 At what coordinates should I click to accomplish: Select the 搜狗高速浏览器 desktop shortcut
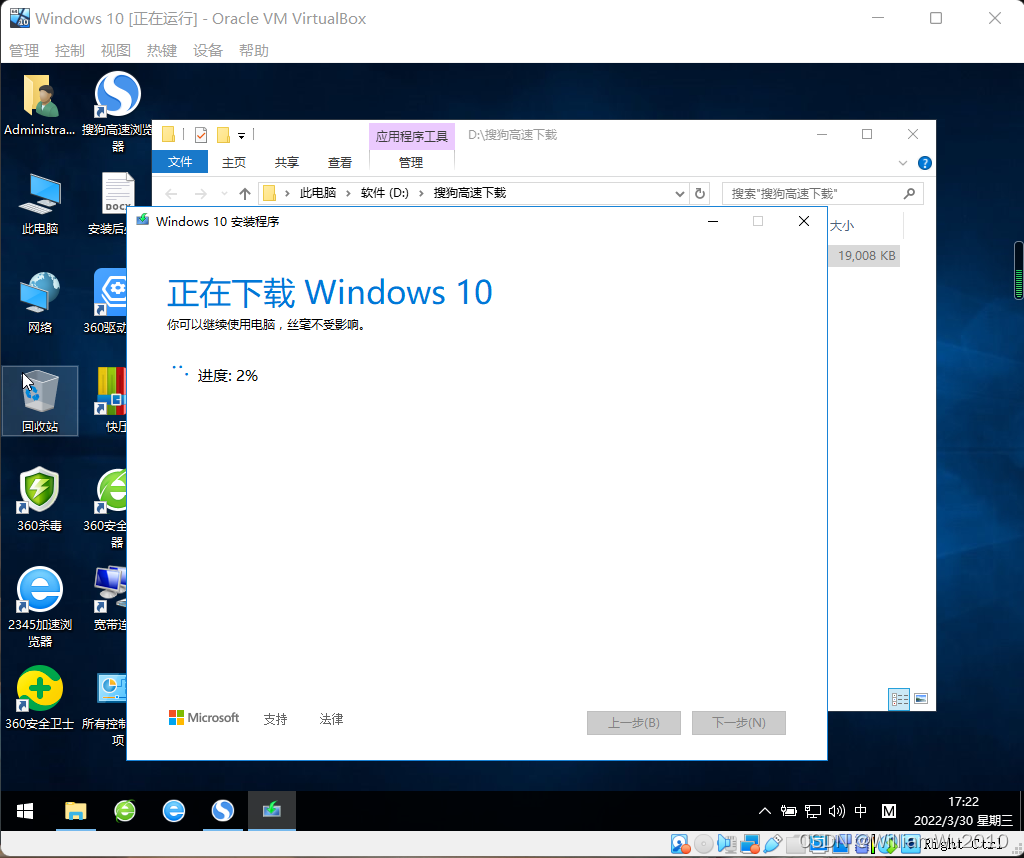(118, 112)
